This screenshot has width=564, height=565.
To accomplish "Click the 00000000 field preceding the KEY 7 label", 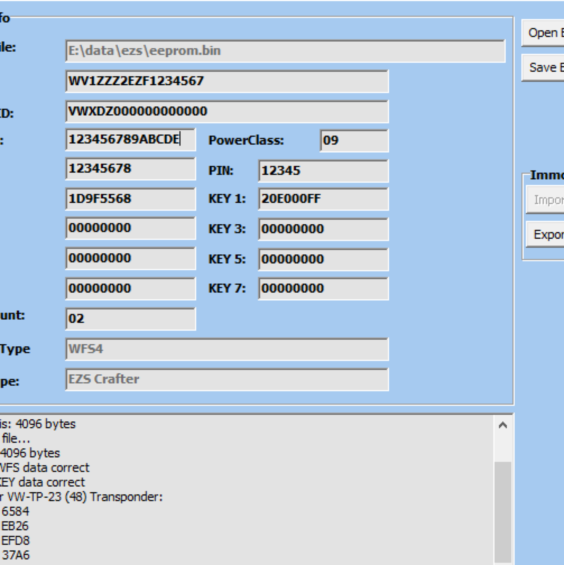I will tap(130, 288).
